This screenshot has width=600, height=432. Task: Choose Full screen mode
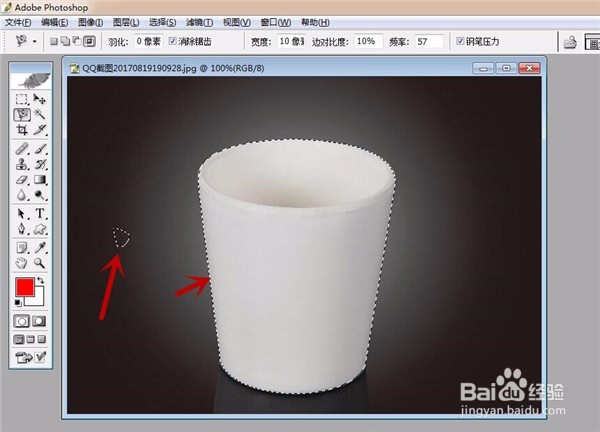[x=42, y=339]
